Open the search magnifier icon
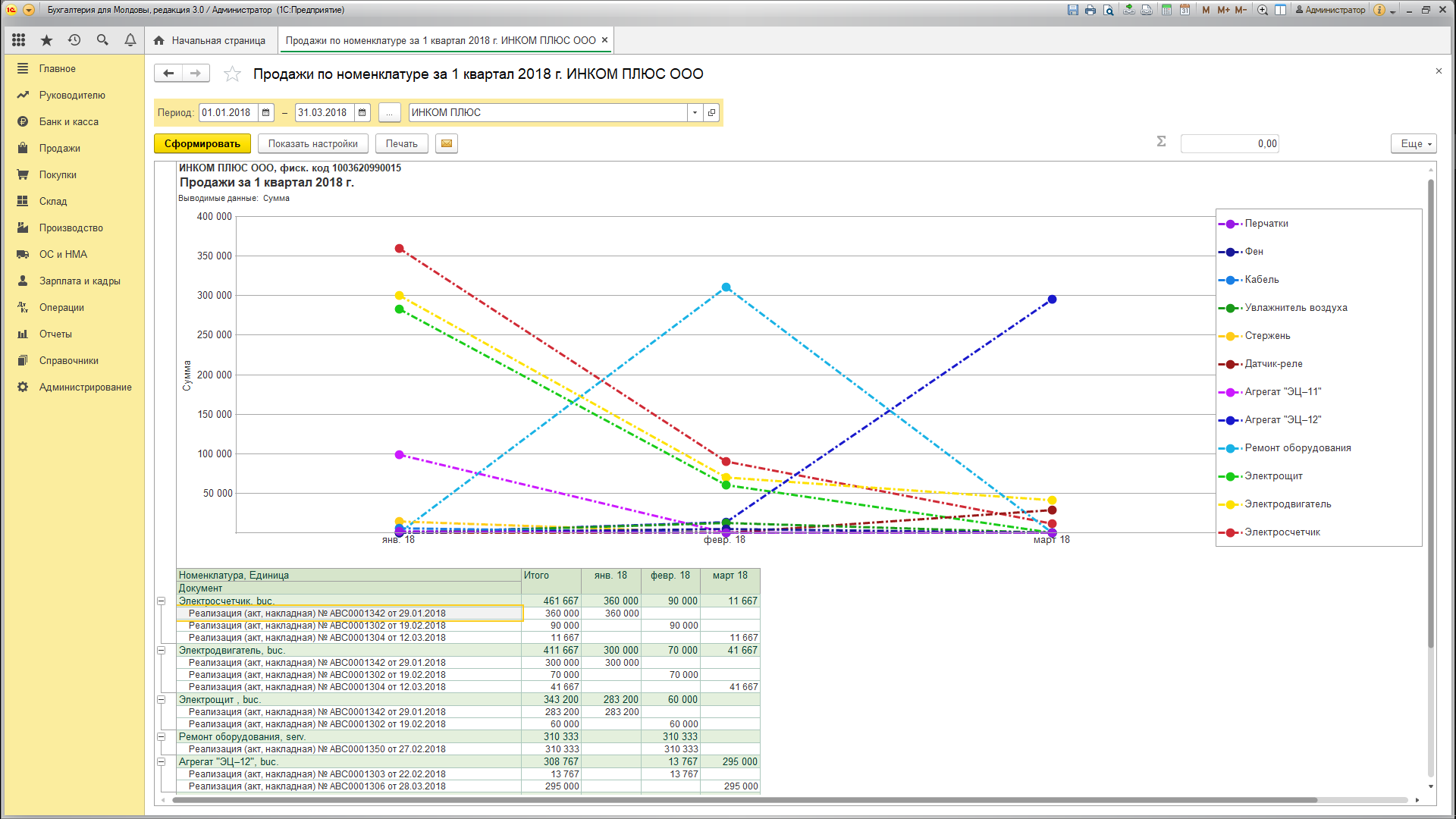The image size is (1456, 819). (x=102, y=40)
